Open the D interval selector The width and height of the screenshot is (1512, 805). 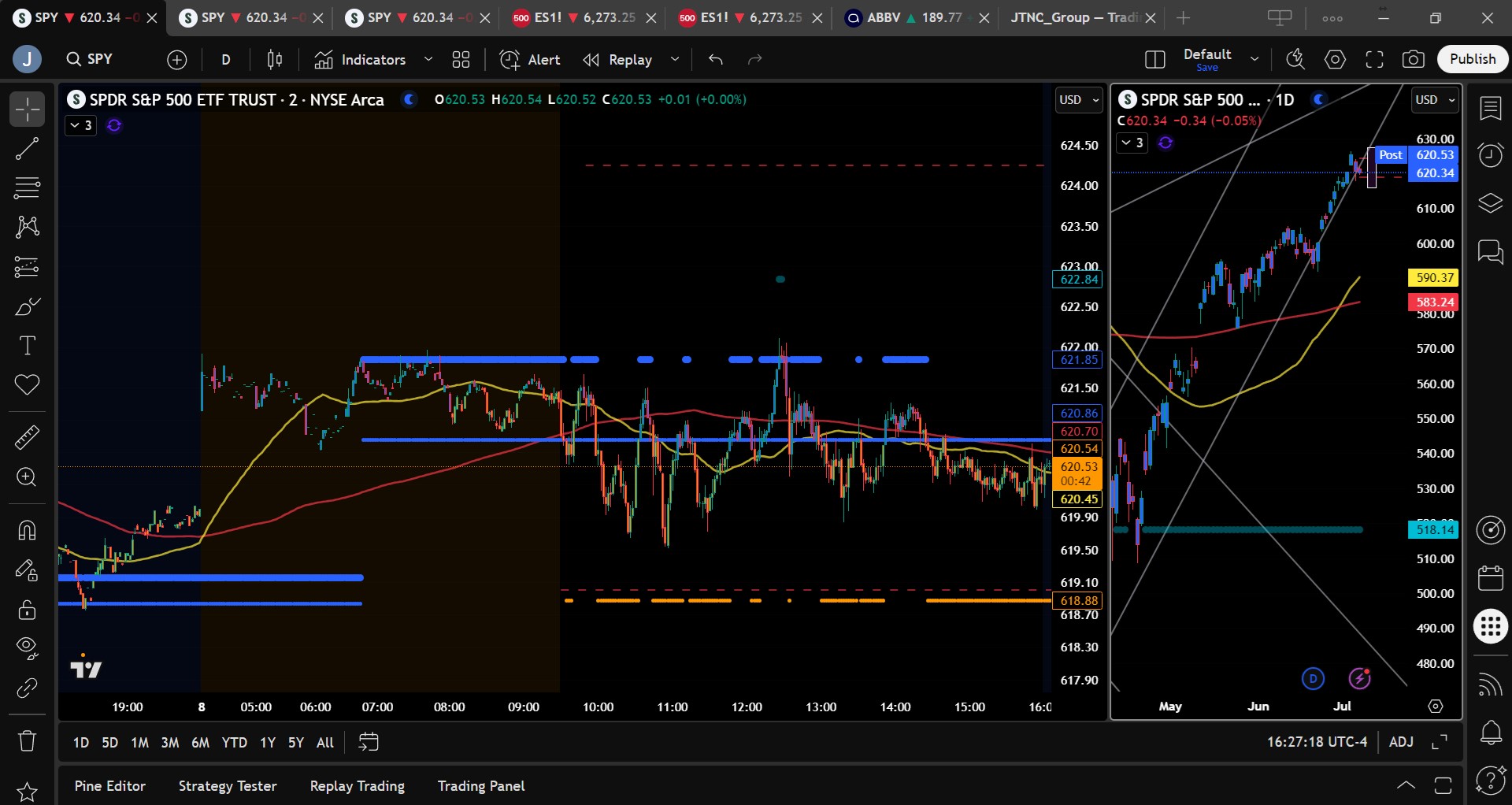226,59
